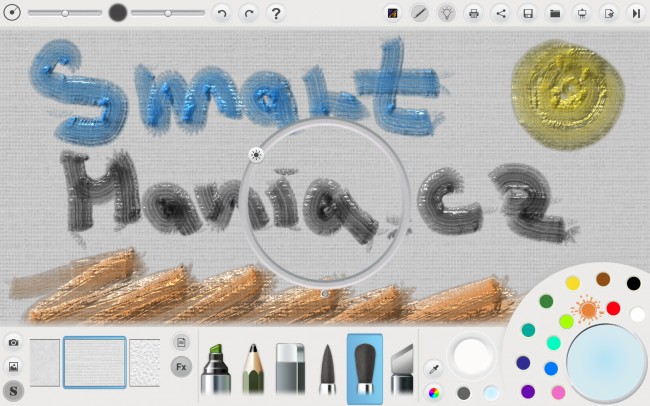The width and height of the screenshot is (650, 406).
Task: Click the redo arrow button
Action: (249, 14)
